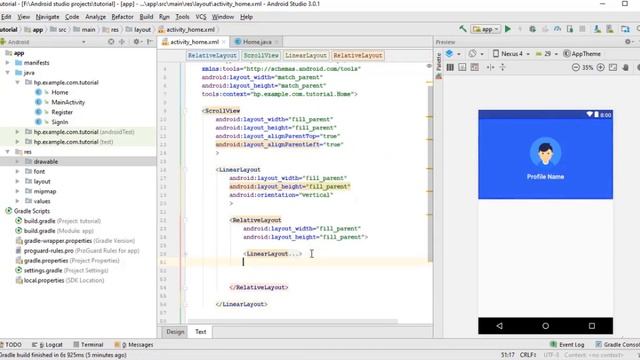The height and width of the screenshot is (360, 640).
Task: Click the Make Project hammer icon
Action: pyautogui.click(x=462, y=29)
